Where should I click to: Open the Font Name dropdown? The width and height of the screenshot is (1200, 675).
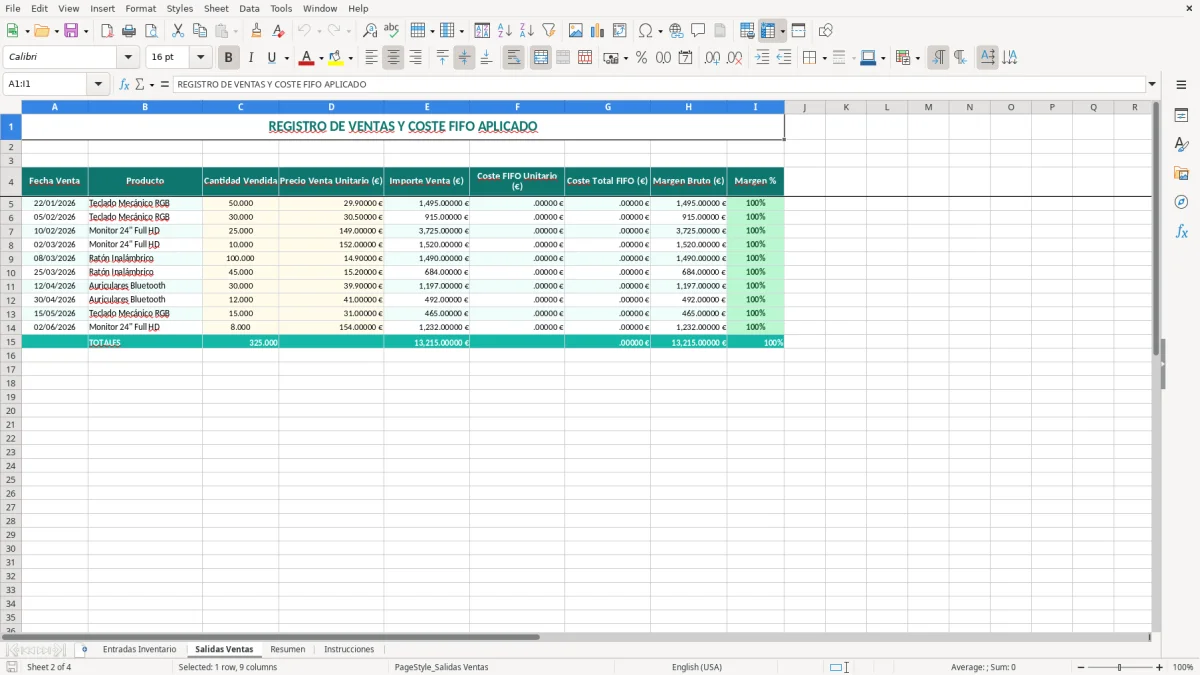tap(128, 58)
